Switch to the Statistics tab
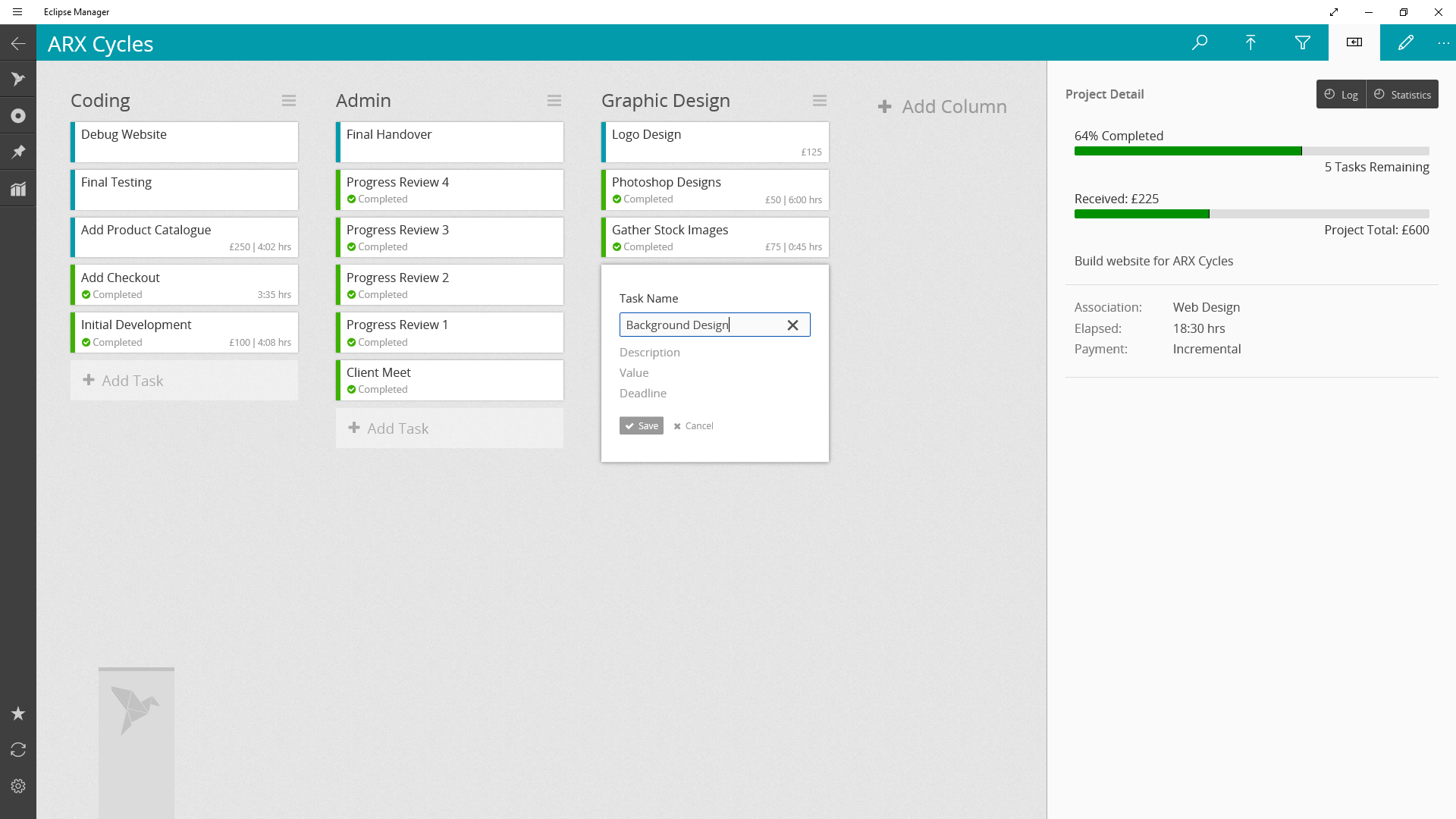Screen dimensions: 1456x819 tap(1402, 95)
